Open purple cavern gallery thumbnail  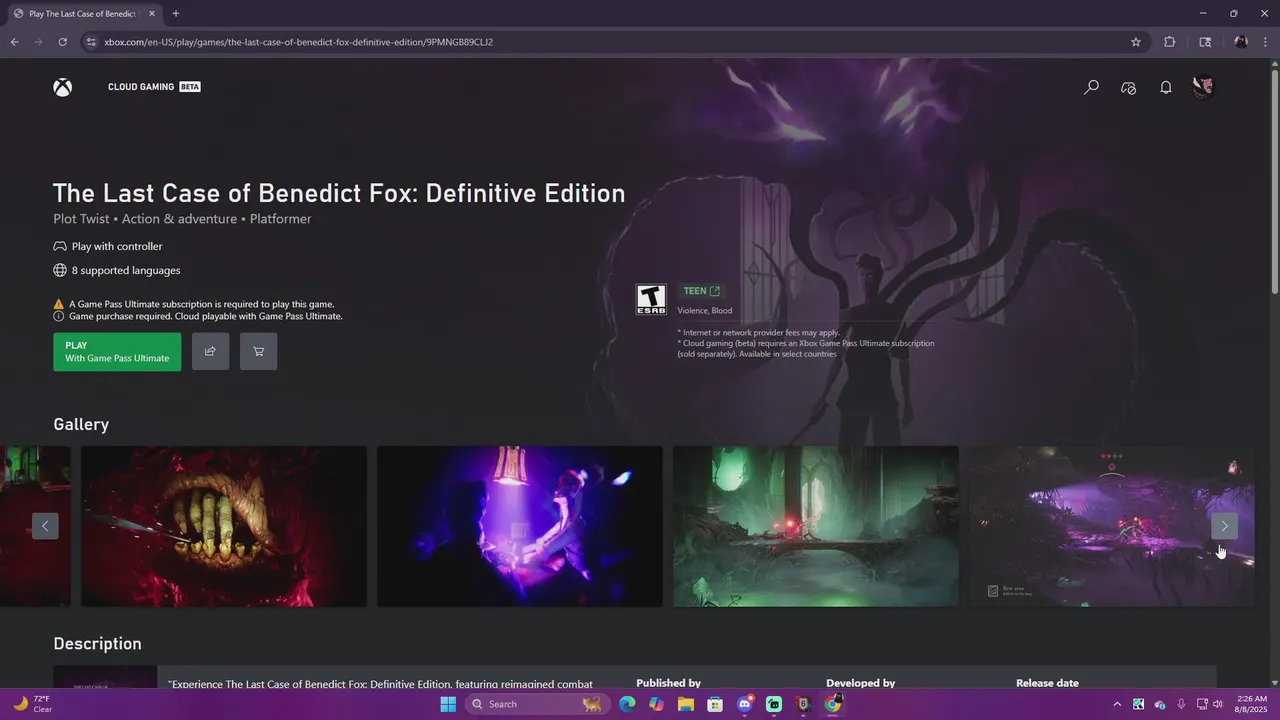1111,526
